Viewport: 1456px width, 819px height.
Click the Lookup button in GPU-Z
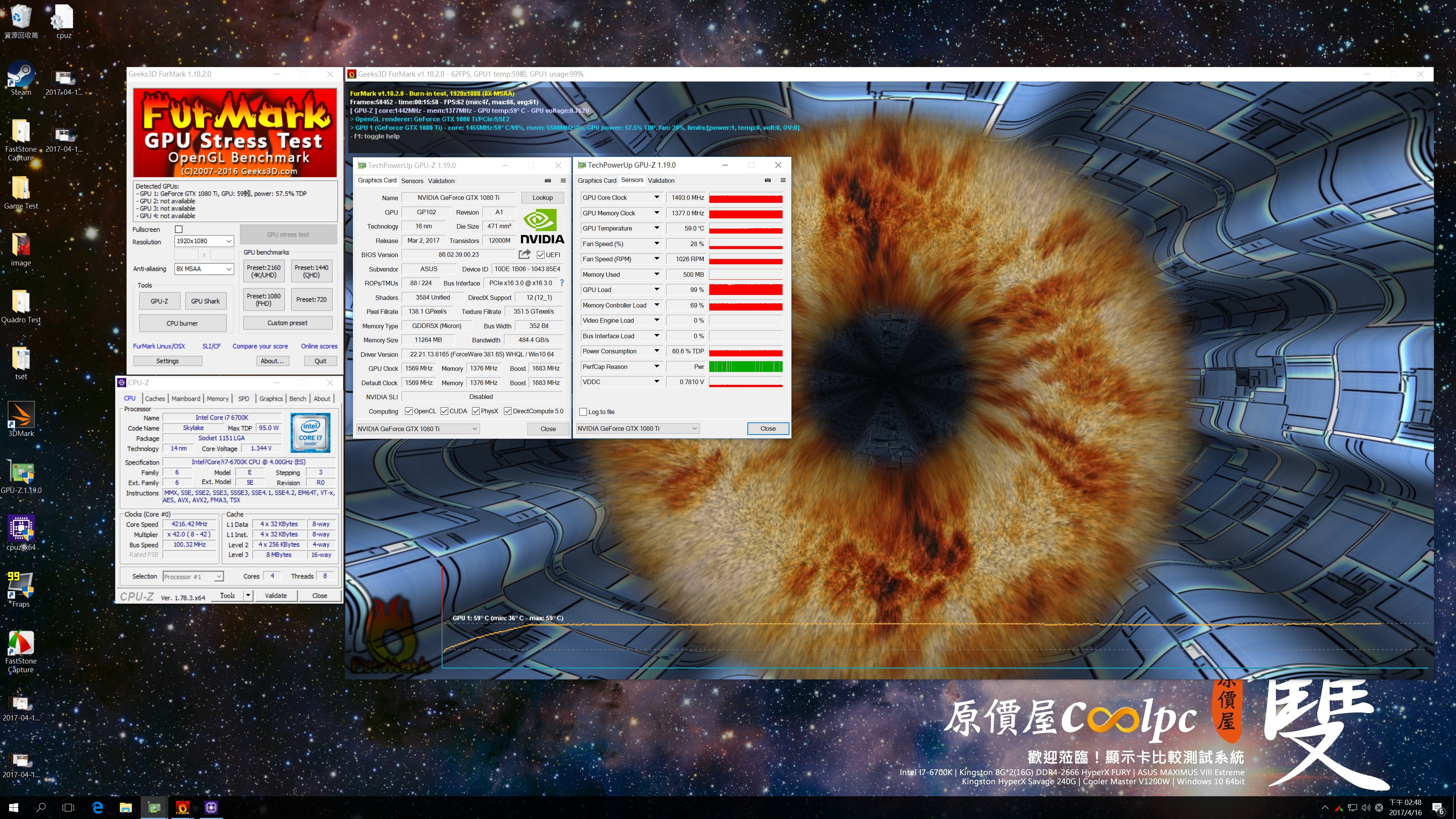[x=542, y=197]
